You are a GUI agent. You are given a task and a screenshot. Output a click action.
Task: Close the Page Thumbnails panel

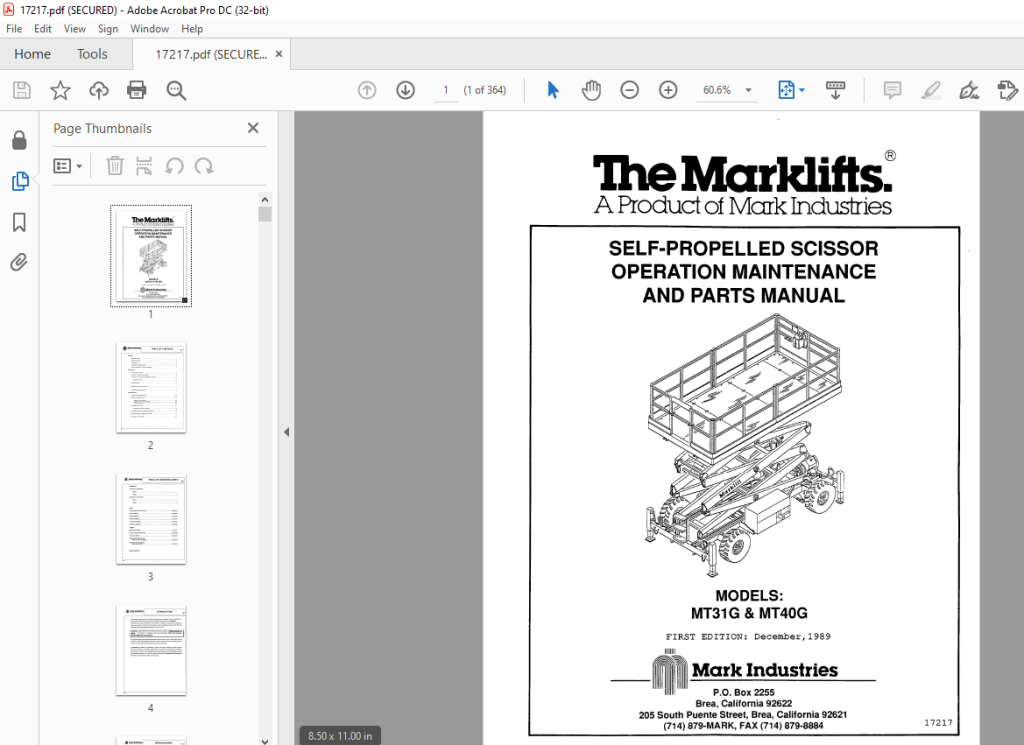[253, 128]
